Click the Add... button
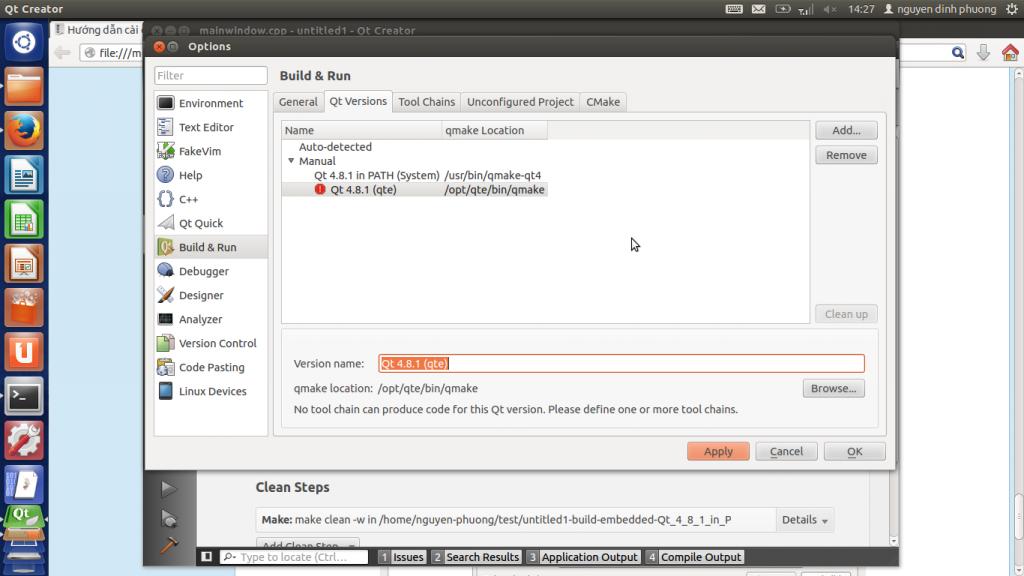The image size is (1024, 576). [x=846, y=130]
